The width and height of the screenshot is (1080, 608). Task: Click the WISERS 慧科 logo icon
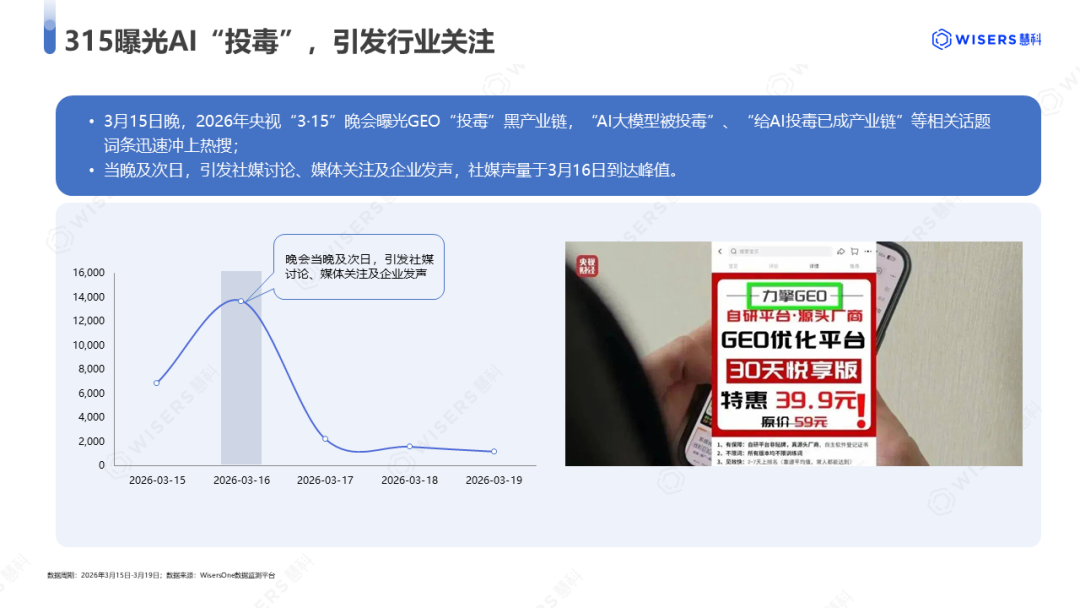coord(941,39)
